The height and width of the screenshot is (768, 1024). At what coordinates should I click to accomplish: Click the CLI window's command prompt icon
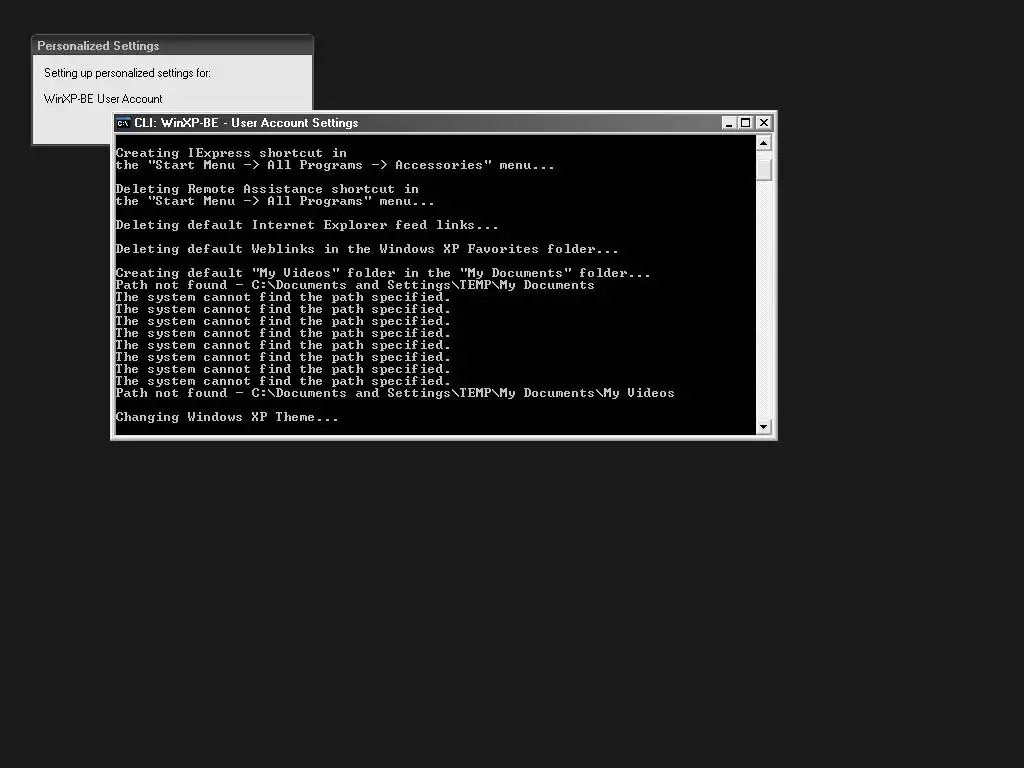[x=123, y=123]
